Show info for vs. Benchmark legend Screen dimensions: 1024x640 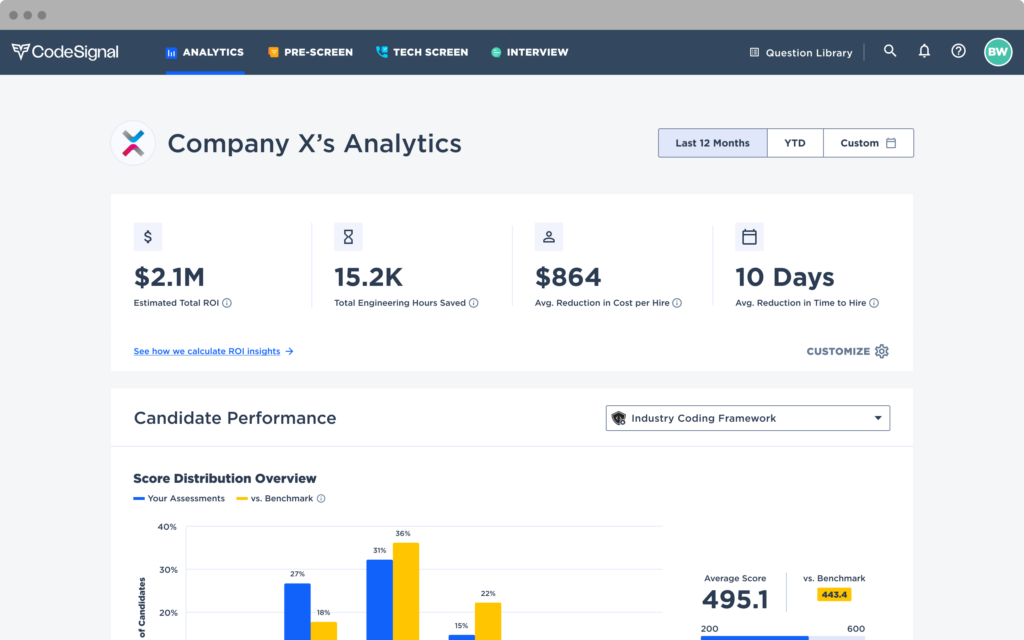click(321, 498)
